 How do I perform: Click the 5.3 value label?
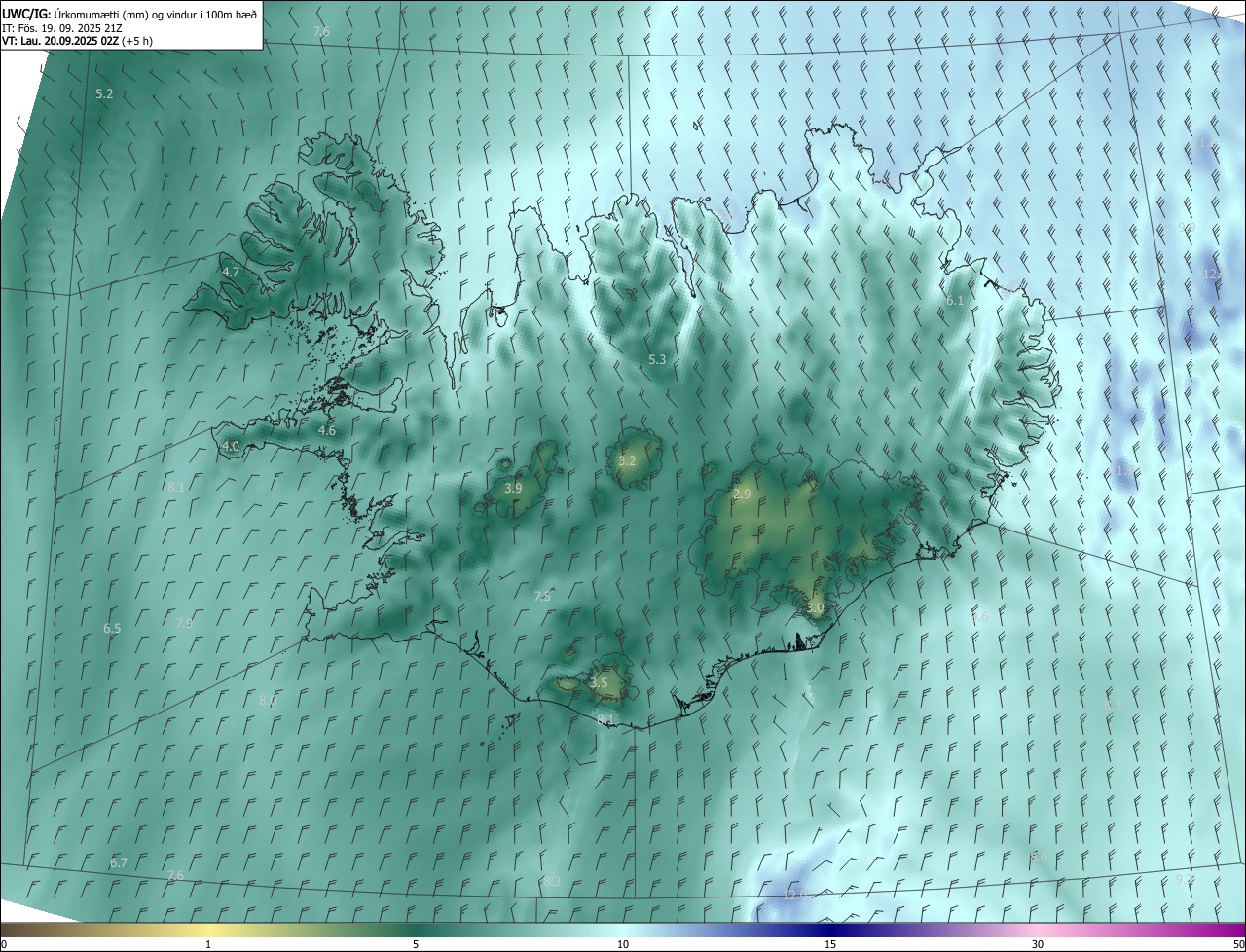click(x=657, y=359)
